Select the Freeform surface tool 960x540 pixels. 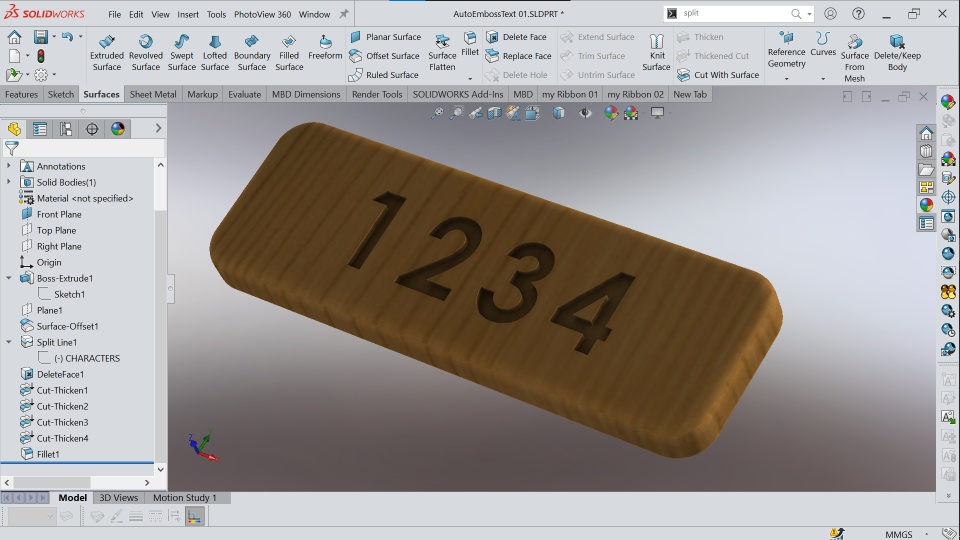point(325,47)
